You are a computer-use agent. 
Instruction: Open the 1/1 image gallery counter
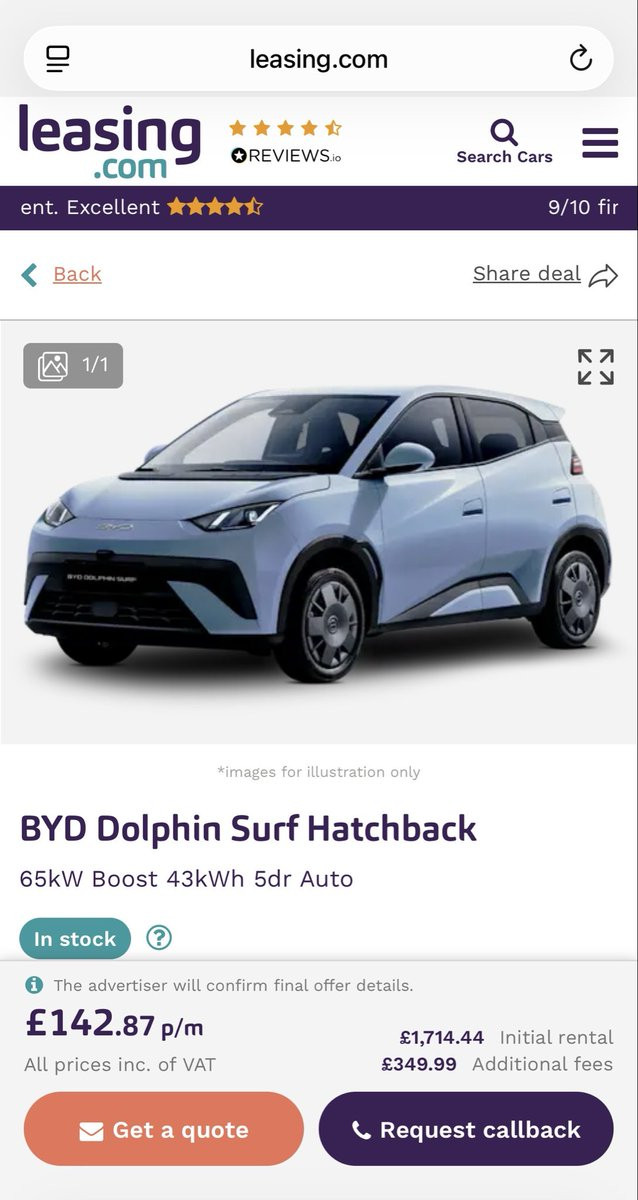(x=73, y=366)
